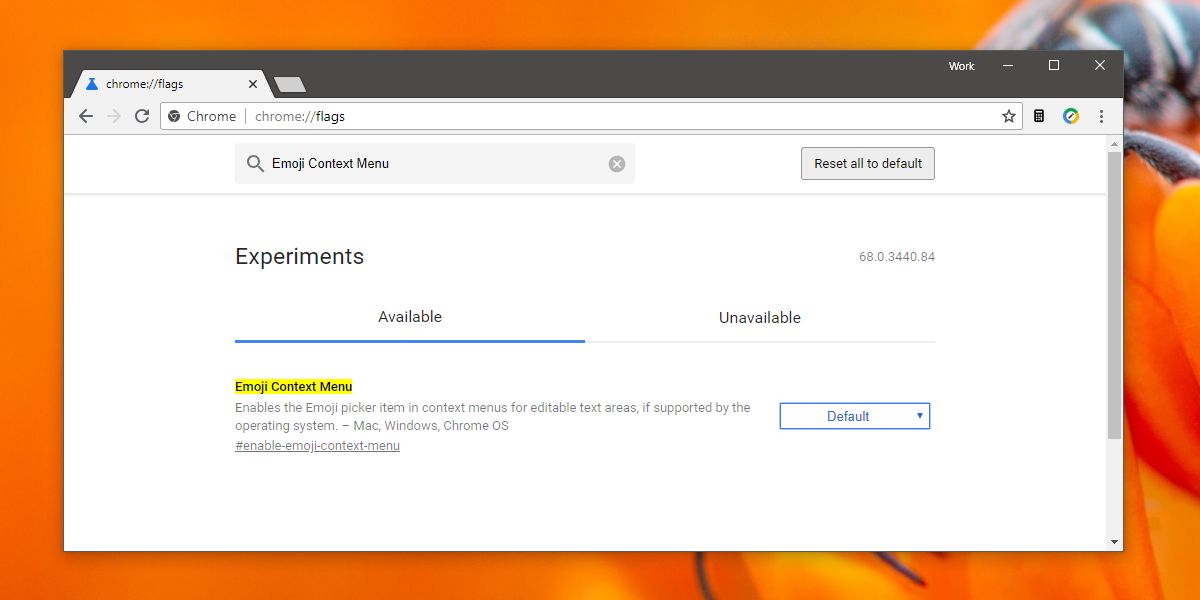Image resolution: width=1200 pixels, height=600 pixels.
Task: Click the version number 68.0.3440.84
Action: click(897, 257)
